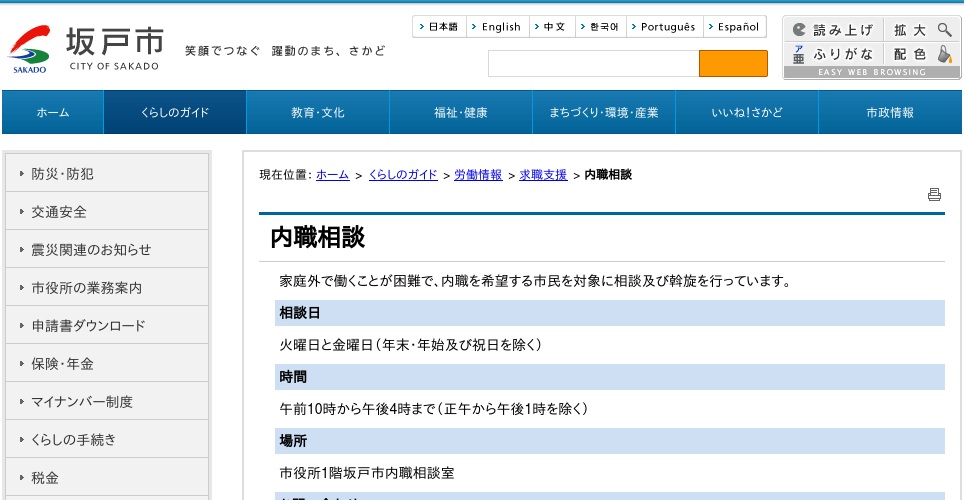Toggle ふりがな furigana display
Image resolution: width=965 pixels, height=500 pixels.
click(x=833, y=54)
